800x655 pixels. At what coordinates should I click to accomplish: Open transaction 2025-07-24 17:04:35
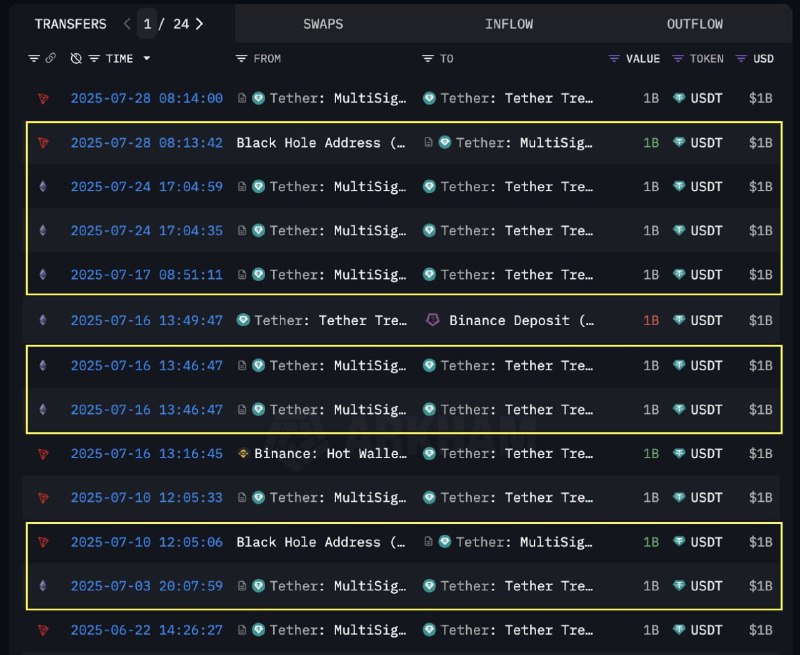pos(146,230)
